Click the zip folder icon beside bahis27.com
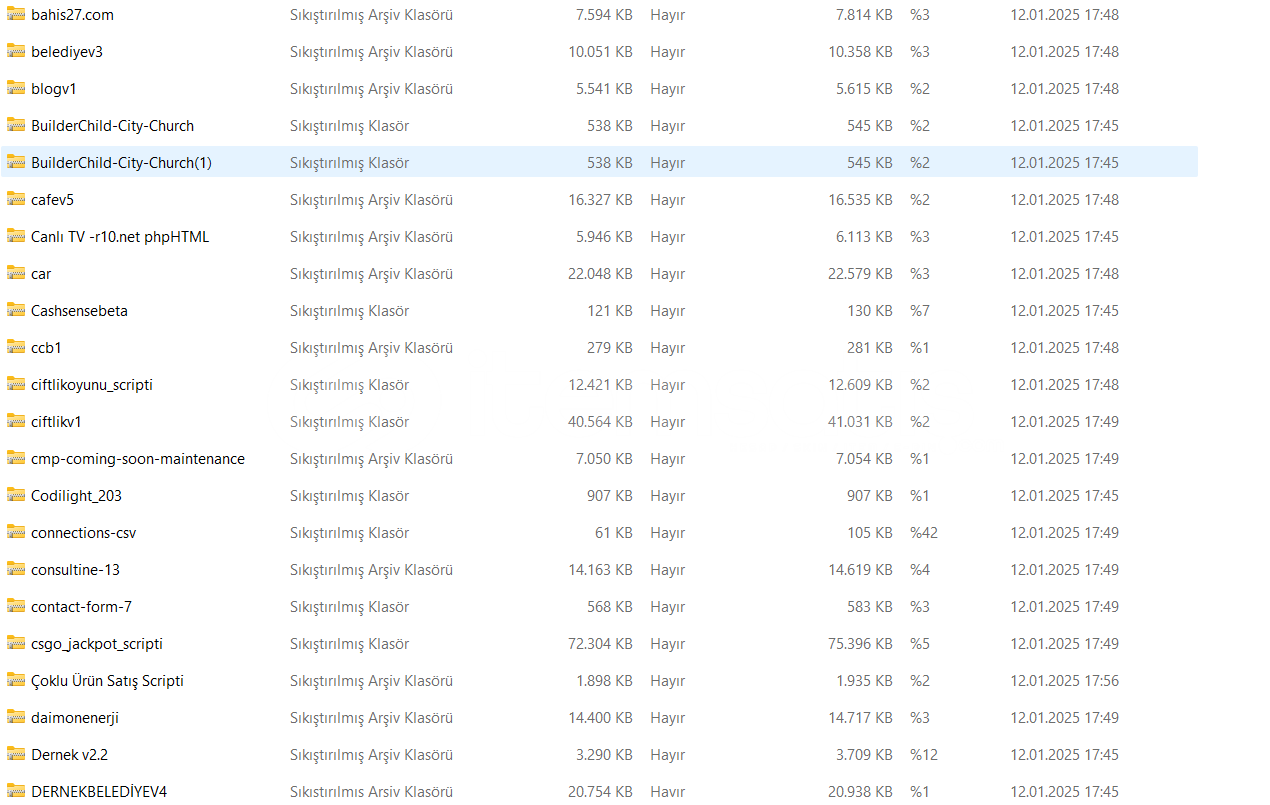Viewport: 1270px width, 805px height. (16, 14)
